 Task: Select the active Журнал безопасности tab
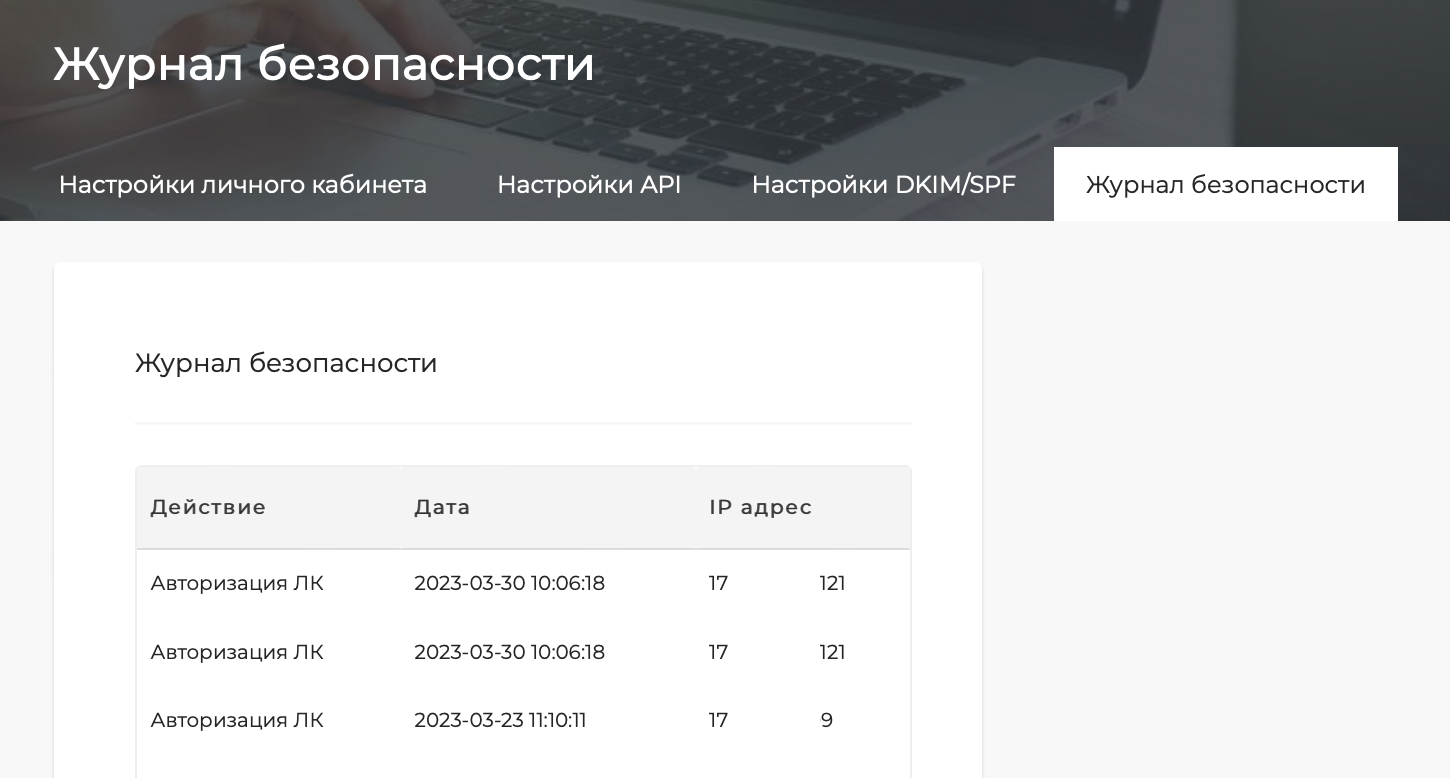(1225, 185)
